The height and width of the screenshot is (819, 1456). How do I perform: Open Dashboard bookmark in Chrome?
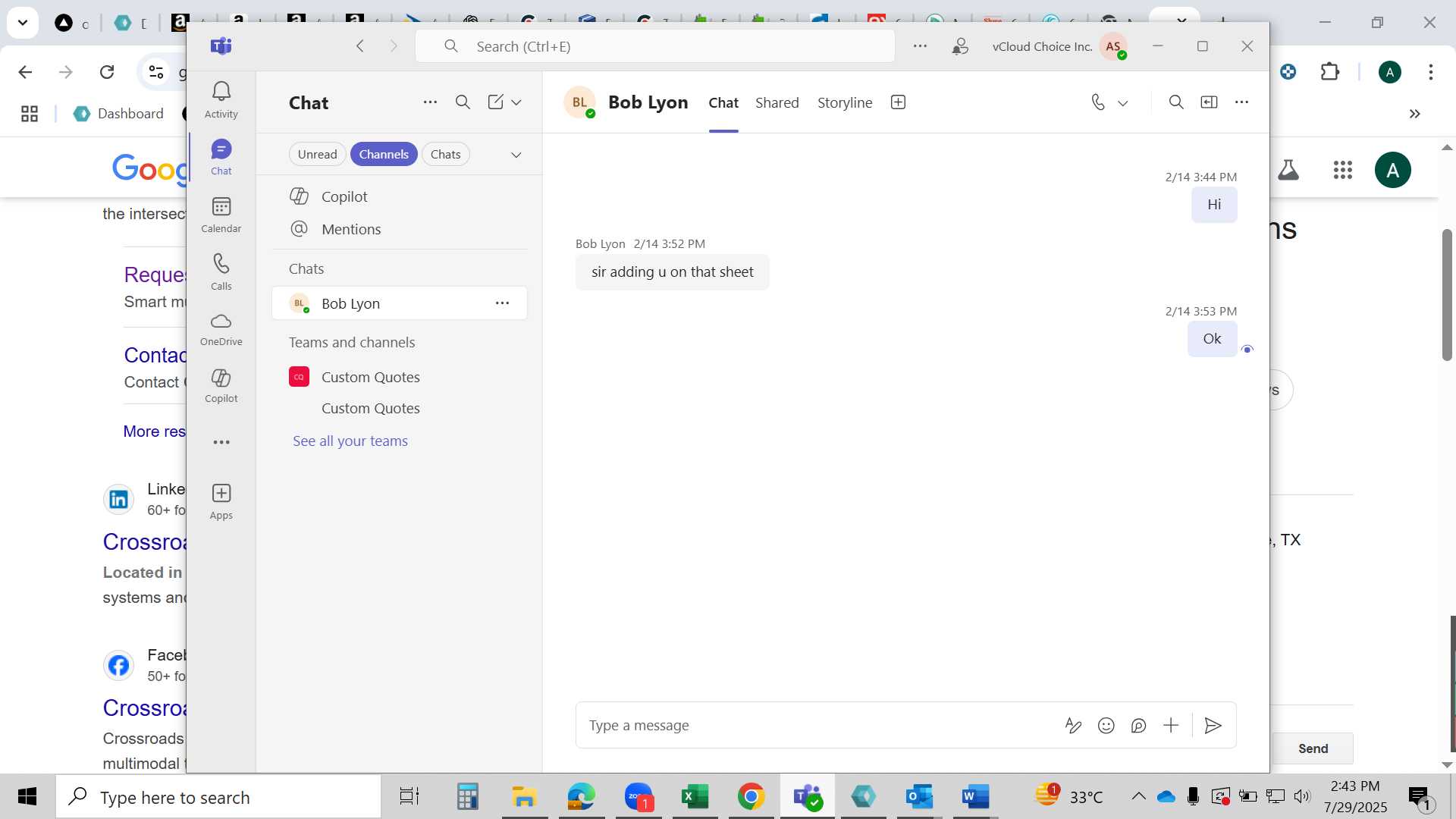click(119, 114)
